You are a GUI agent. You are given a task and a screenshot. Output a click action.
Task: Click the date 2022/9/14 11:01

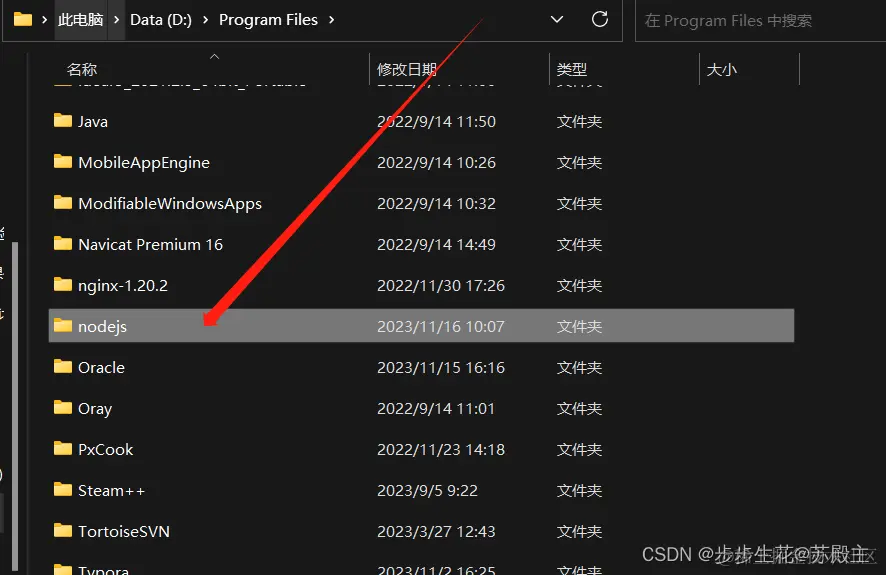point(436,408)
